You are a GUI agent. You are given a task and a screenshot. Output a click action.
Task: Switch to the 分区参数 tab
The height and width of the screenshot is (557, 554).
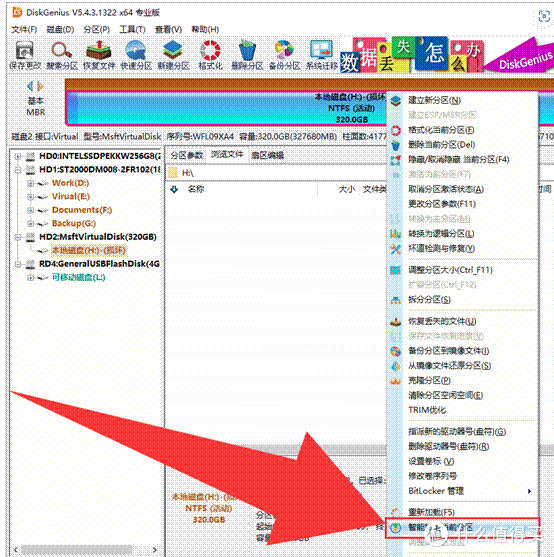coord(187,155)
